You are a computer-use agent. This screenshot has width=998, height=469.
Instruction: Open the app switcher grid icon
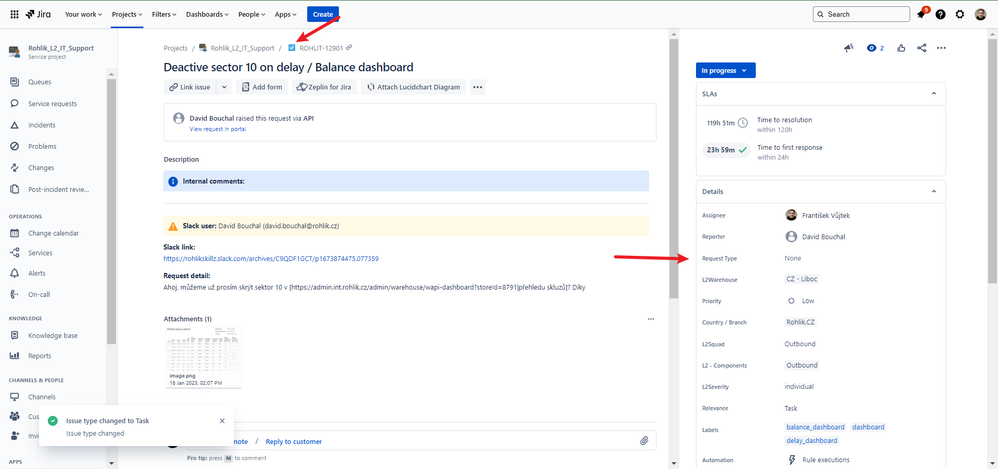[x=15, y=14]
